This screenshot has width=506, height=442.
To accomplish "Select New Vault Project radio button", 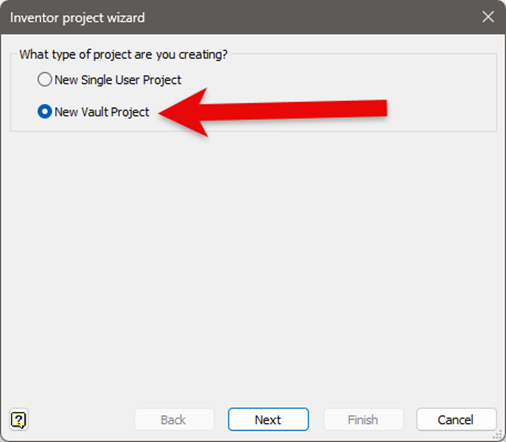I will click(45, 112).
